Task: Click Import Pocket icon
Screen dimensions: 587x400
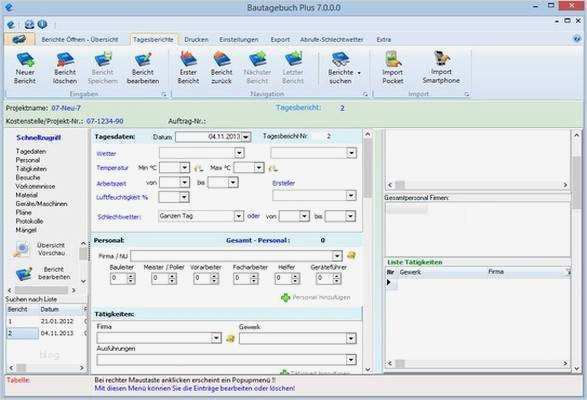Action: 393,59
